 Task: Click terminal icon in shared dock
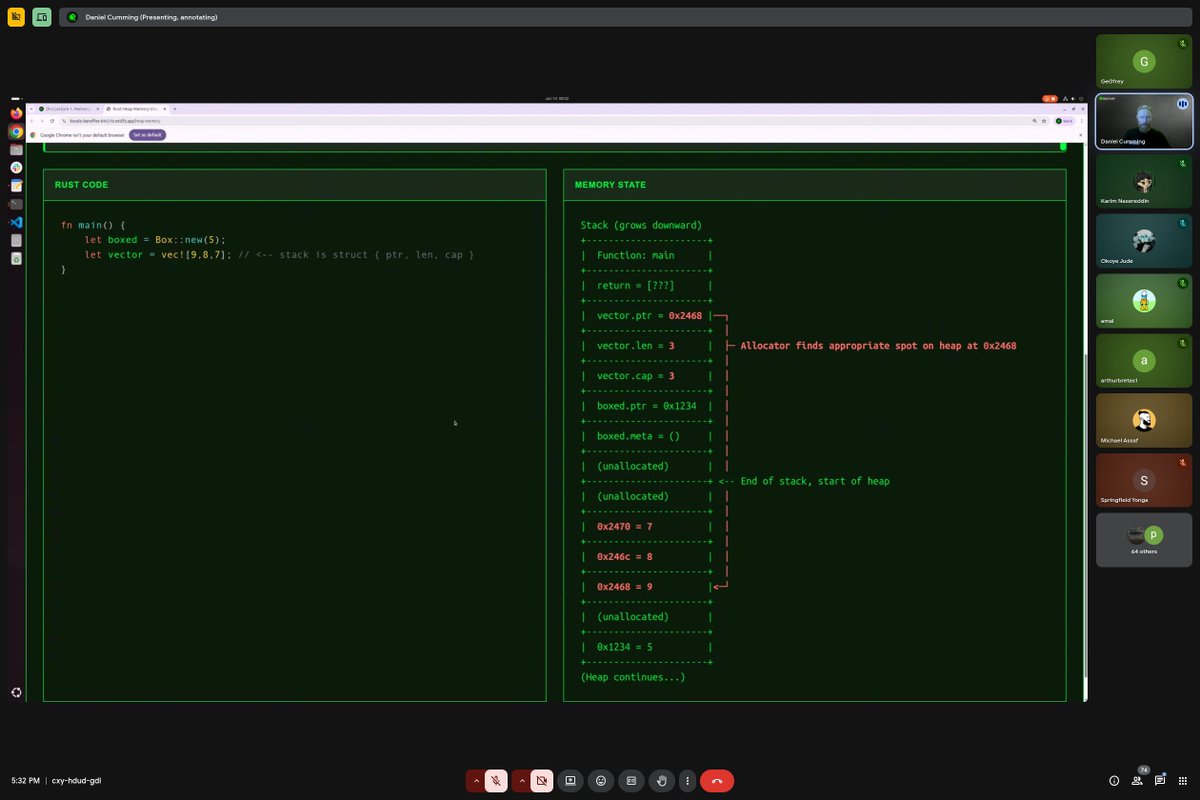point(16,204)
